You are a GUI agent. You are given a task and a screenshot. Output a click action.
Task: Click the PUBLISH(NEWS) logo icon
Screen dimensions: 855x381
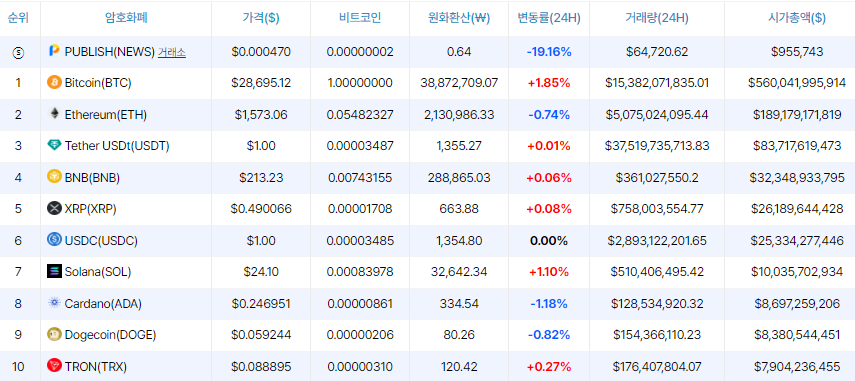point(54,51)
